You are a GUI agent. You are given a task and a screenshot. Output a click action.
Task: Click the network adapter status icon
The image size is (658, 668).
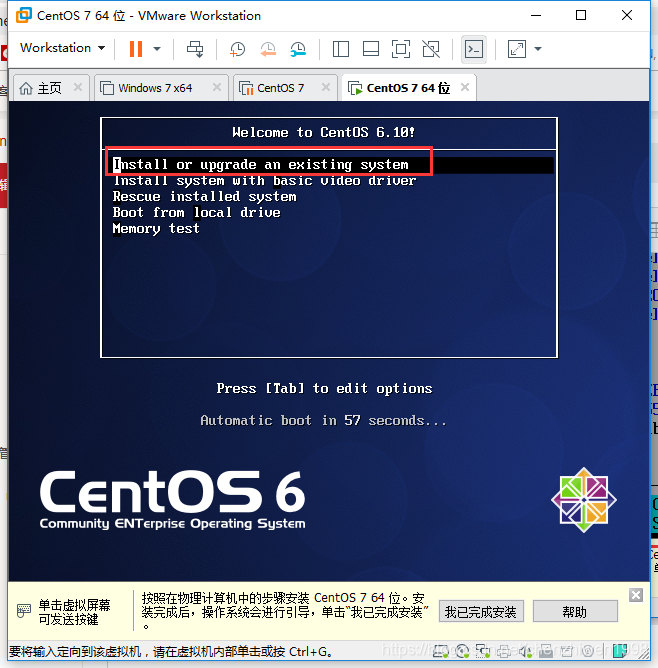pos(483,651)
